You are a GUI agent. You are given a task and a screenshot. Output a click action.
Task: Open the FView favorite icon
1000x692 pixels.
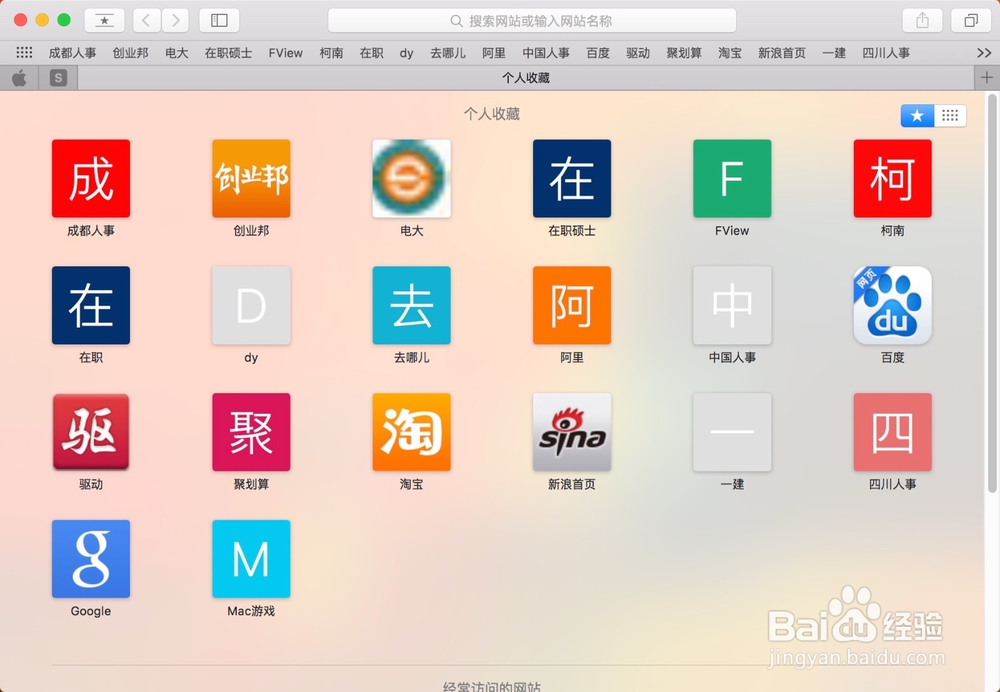click(731, 179)
